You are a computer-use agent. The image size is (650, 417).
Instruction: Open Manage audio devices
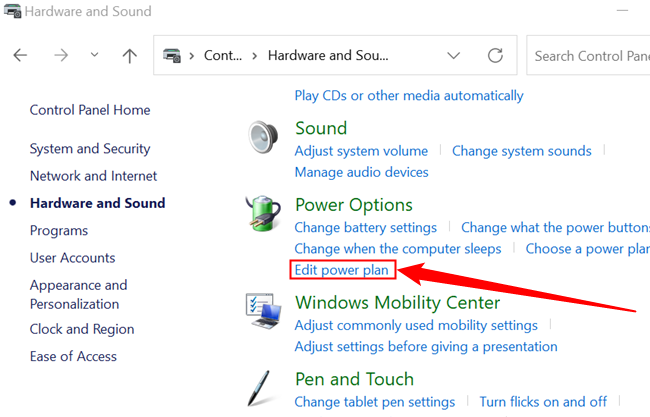coord(361,172)
